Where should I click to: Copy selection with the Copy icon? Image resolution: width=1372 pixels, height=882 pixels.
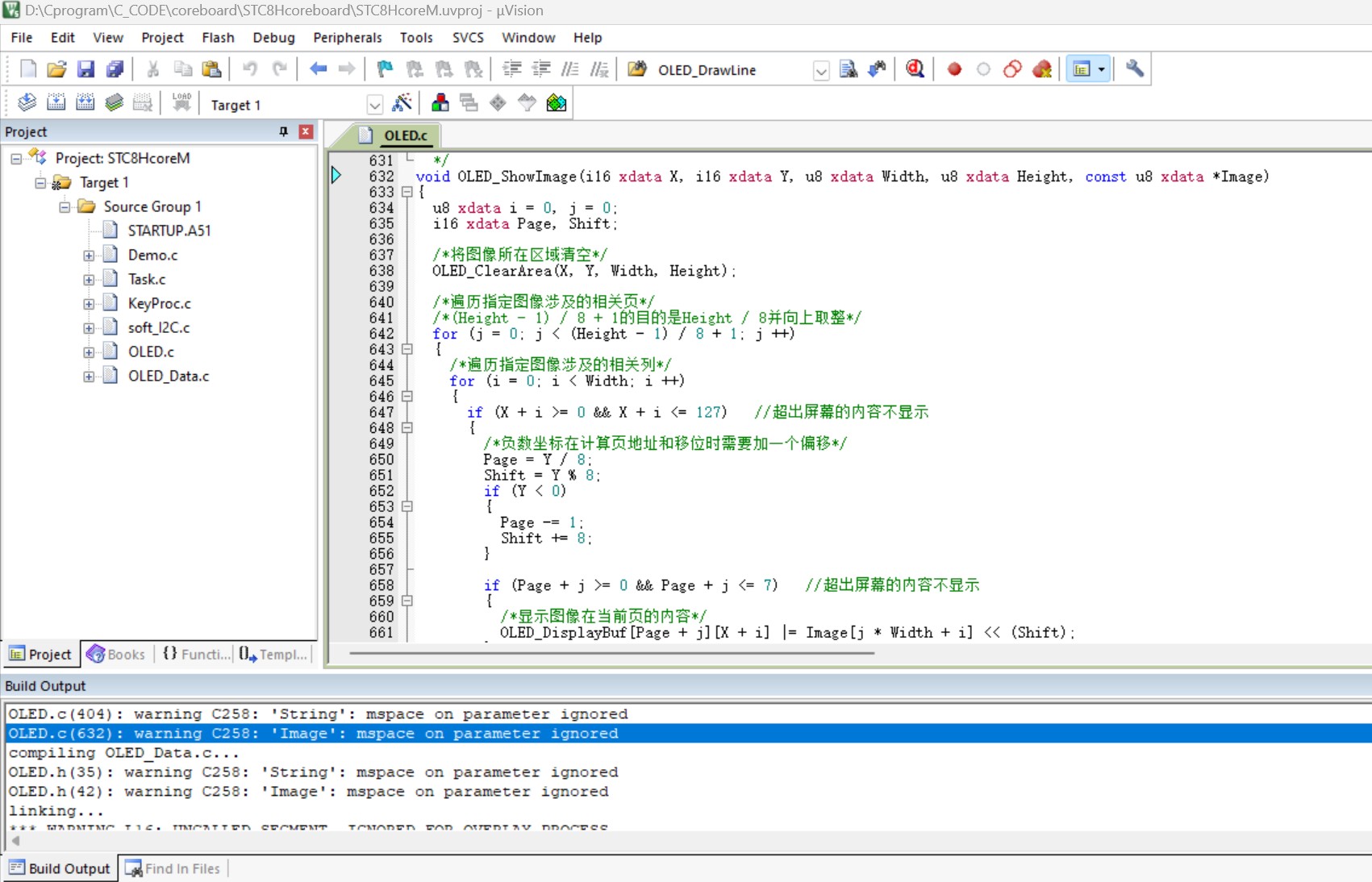tap(182, 69)
